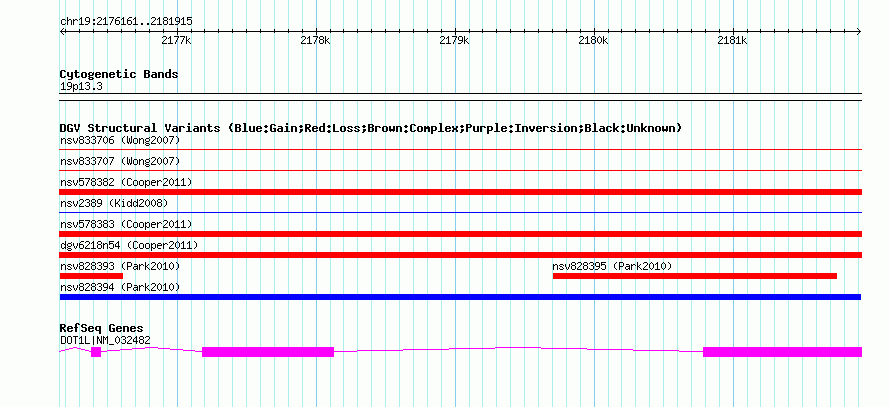Click the 2177k ruler label
This screenshot has height=407, width=890.
point(177,41)
